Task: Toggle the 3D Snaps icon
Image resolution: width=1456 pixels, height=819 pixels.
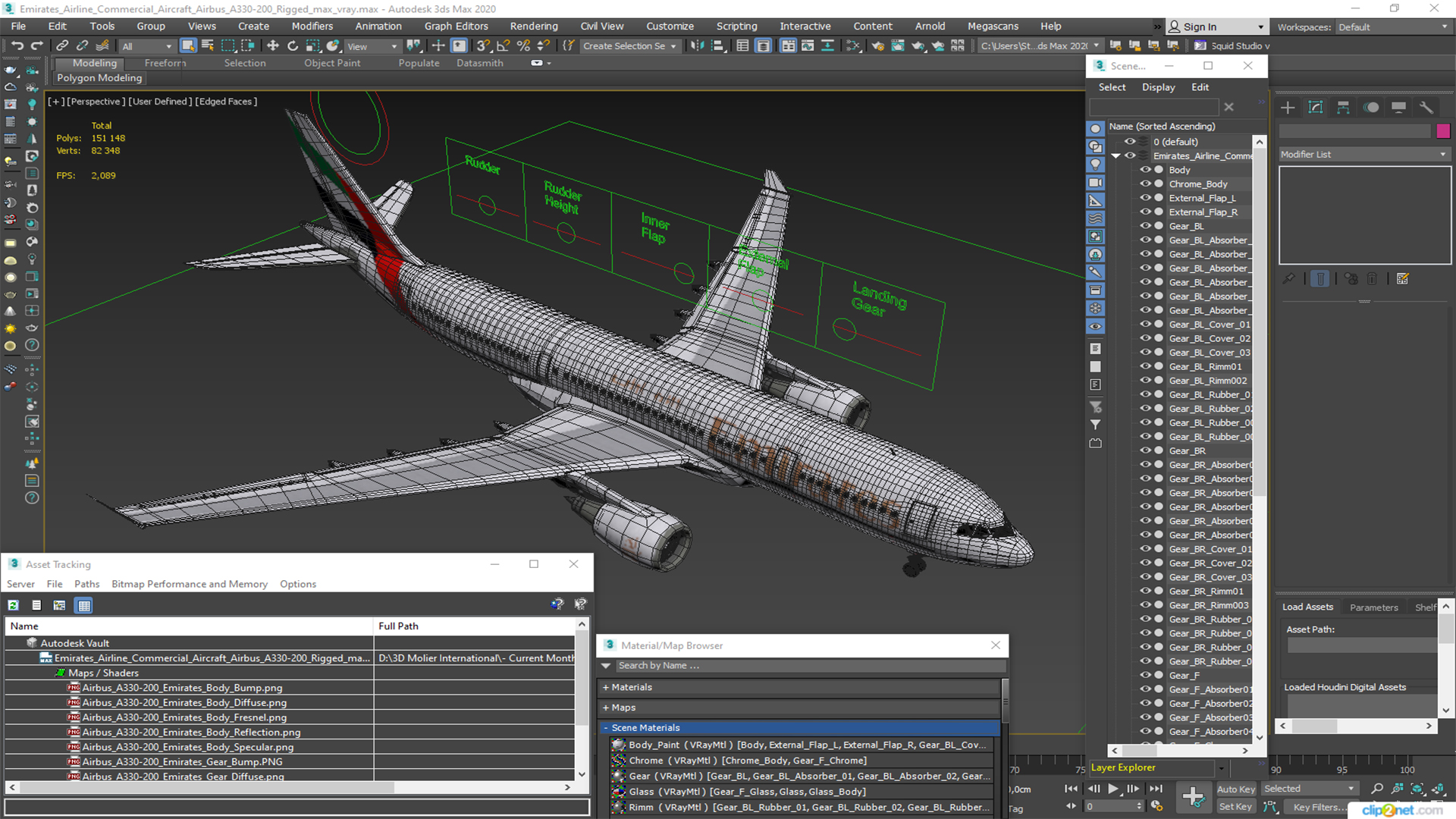Action: pos(483,45)
